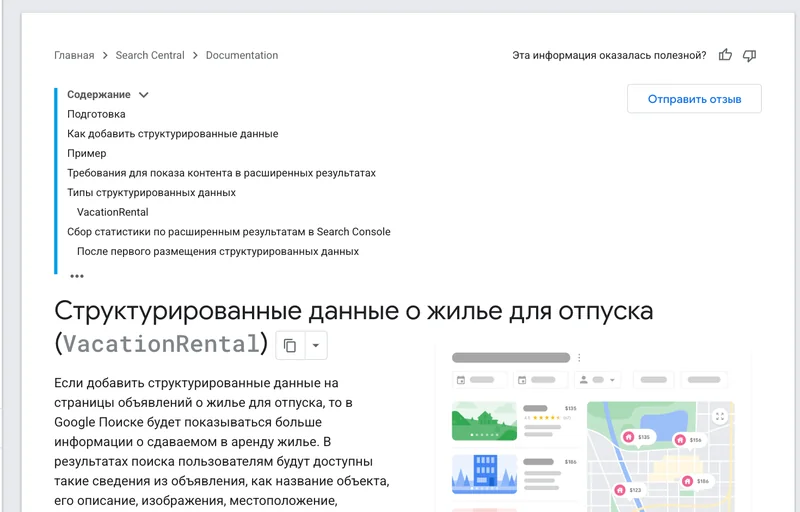Go to Типы структурированных данных section
Screen dimensions: 800x512
(152, 193)
